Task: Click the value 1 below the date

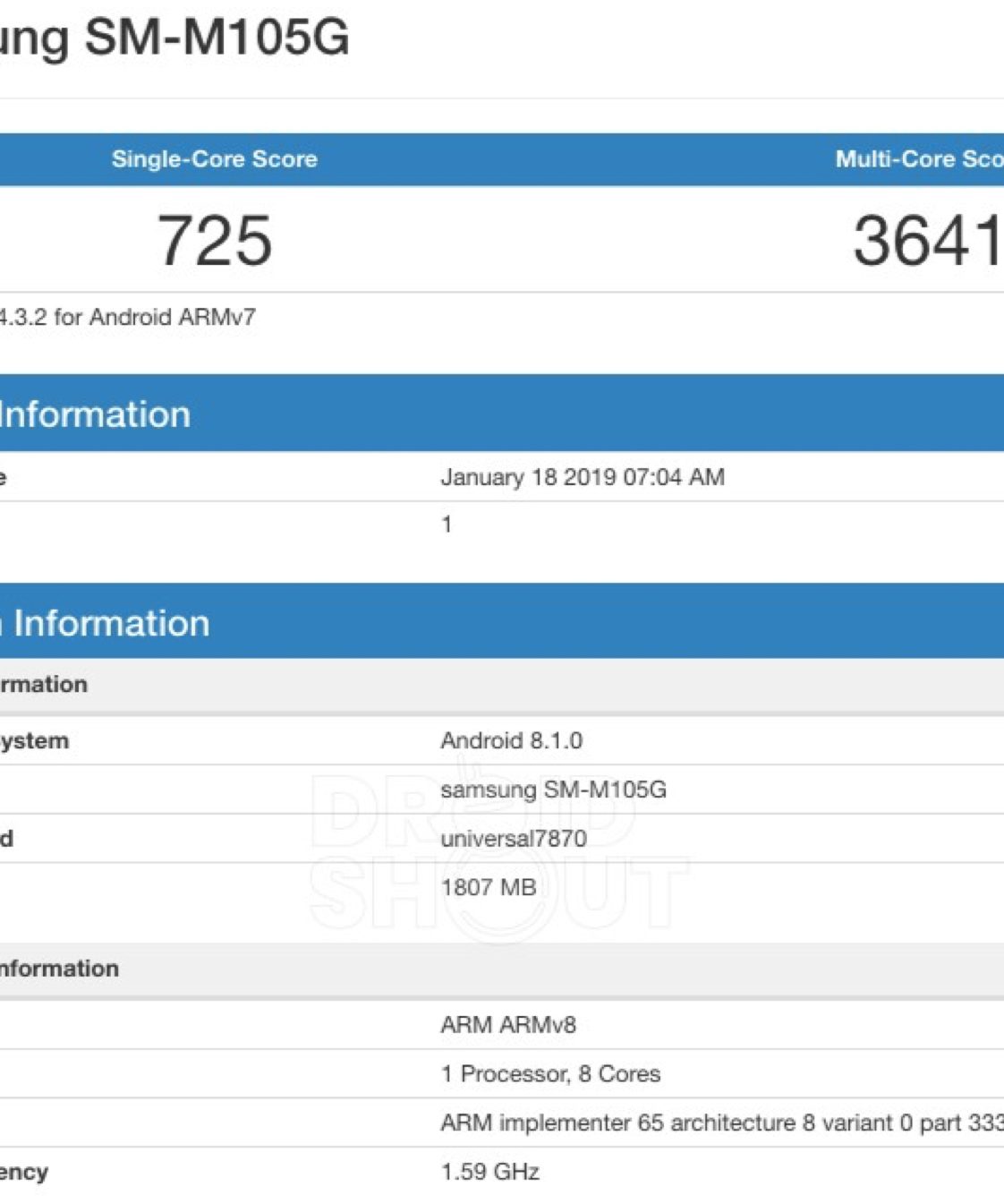Action: [x=447, y=525]
